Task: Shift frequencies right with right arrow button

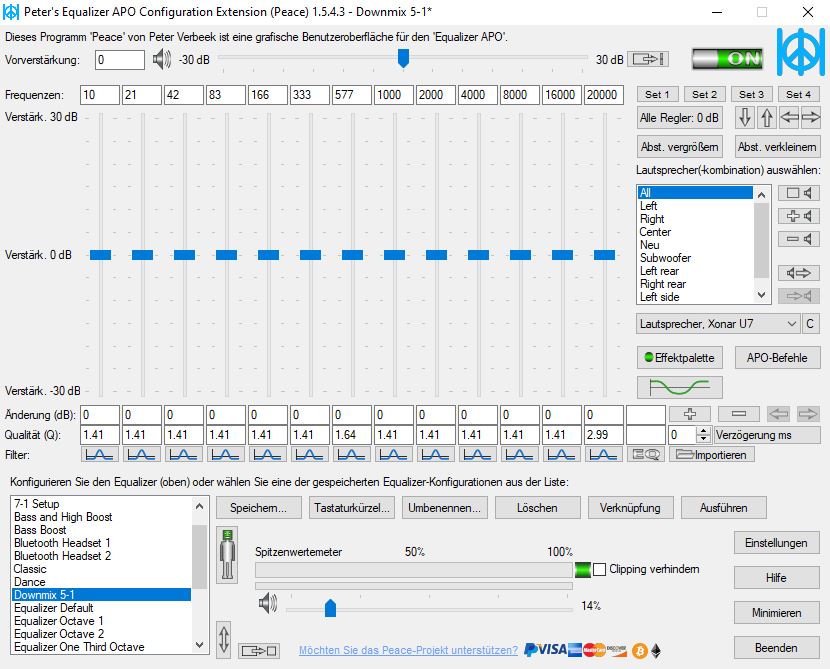Action: click(x=810, y=117)
